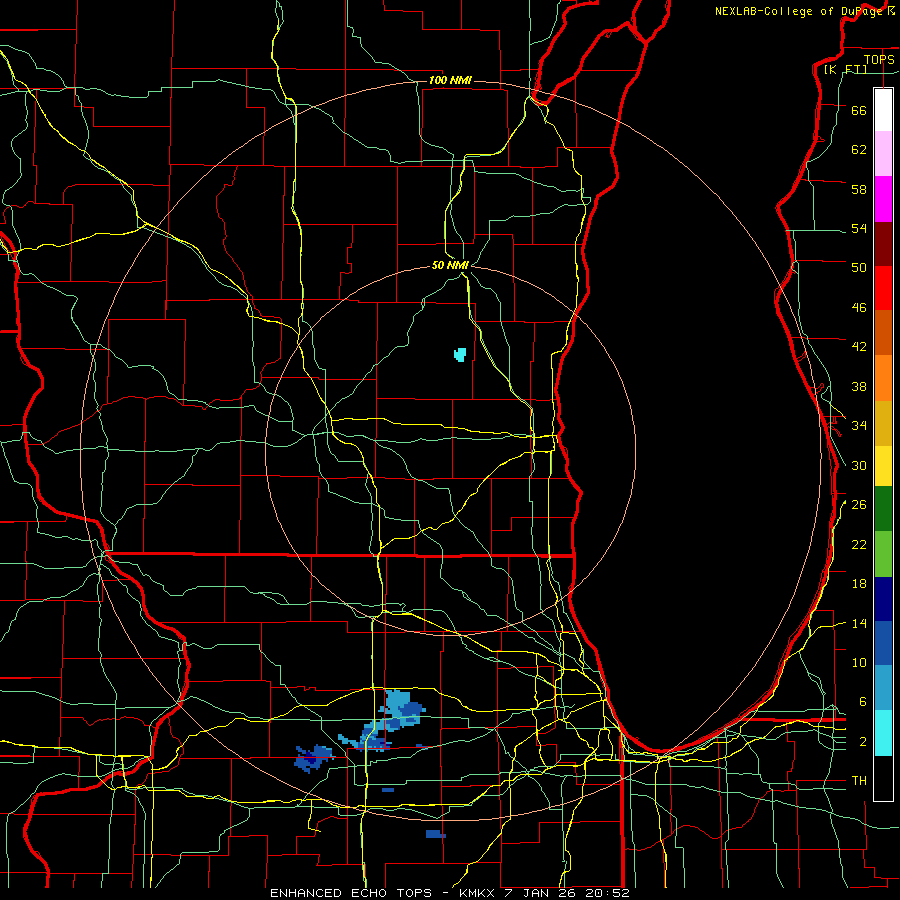
Task: Click the "NEXLAB-College of DuPage" credit text
Action: [x=799, y=11]
